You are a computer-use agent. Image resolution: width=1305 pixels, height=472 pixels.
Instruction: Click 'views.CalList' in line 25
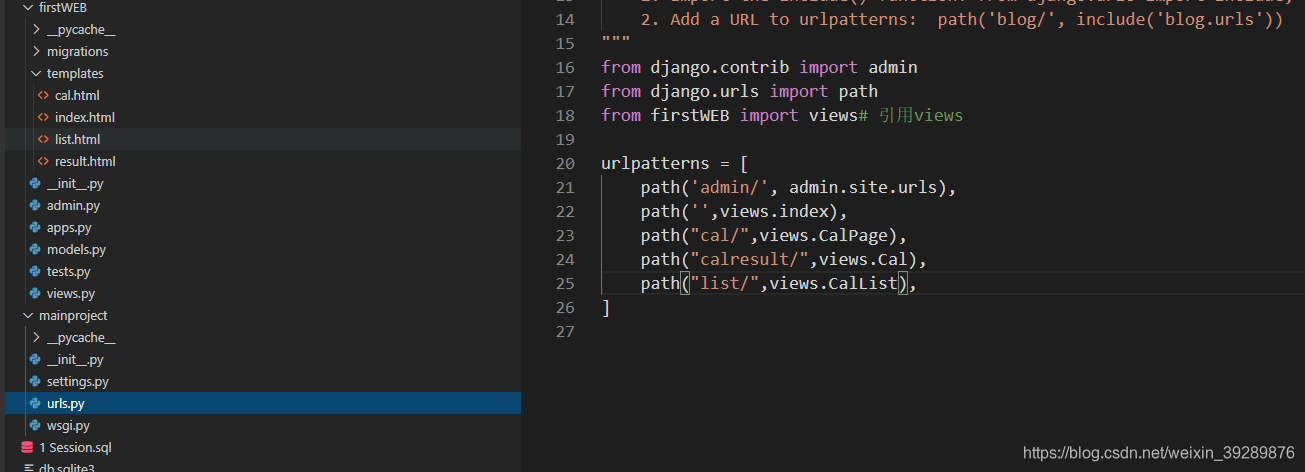[x=834, y=283]
